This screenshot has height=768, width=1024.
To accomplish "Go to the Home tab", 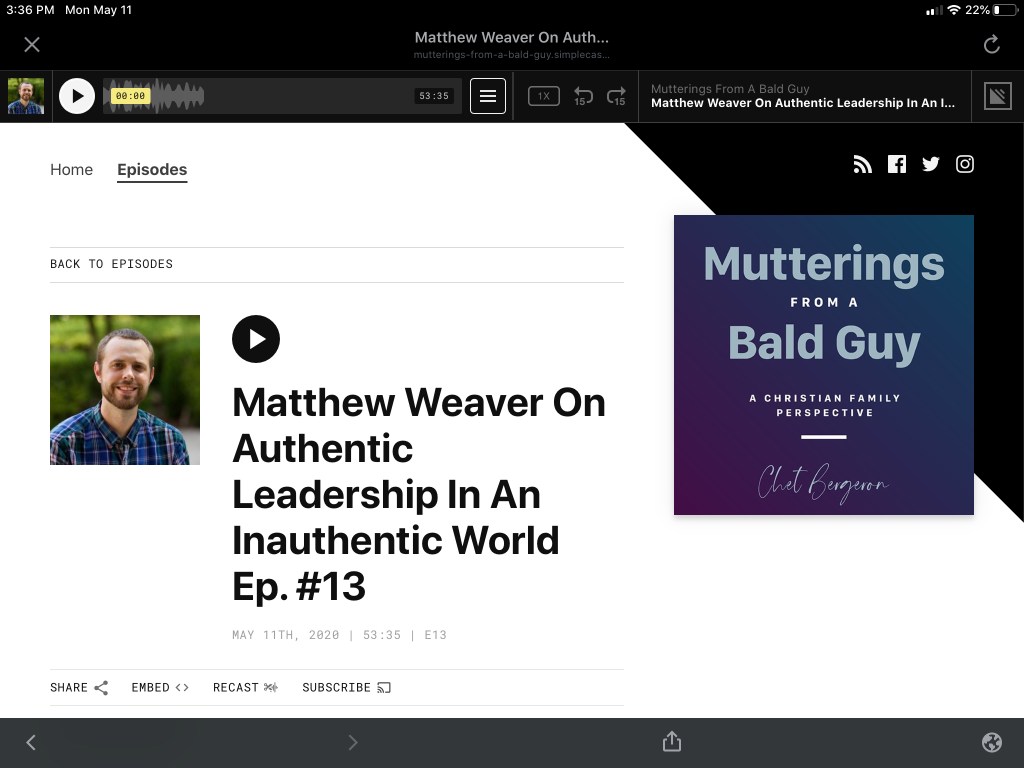I will 71,170.
